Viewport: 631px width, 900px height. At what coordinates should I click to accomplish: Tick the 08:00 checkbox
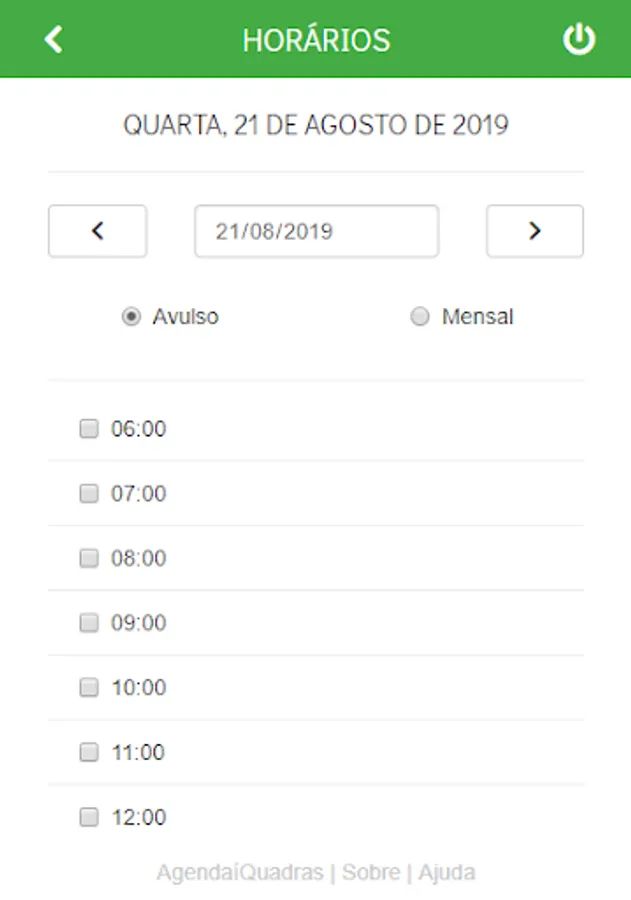(x=89, y=558)
